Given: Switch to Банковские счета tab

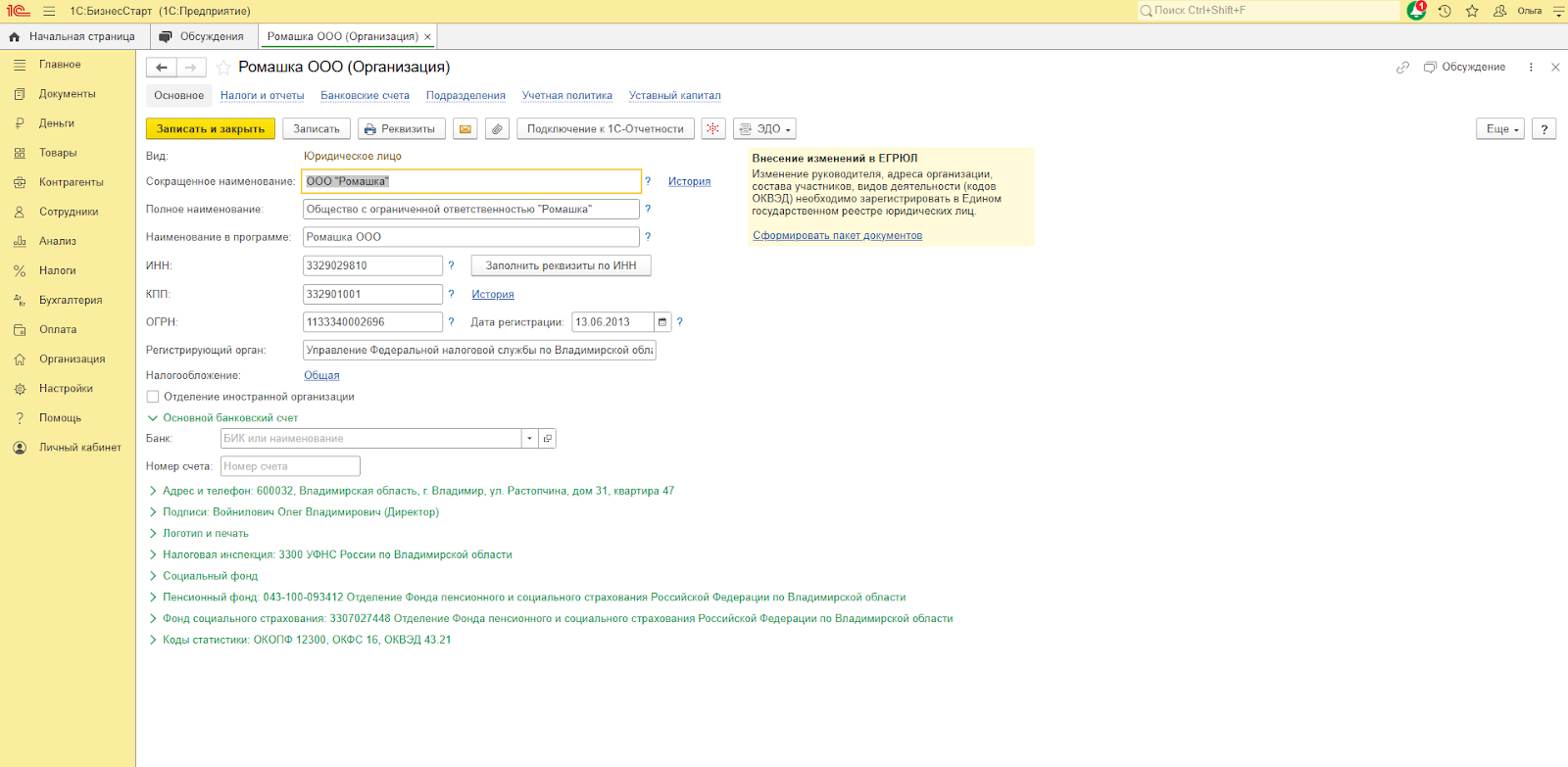Looking at the screenshot, I should pos(366,96).
